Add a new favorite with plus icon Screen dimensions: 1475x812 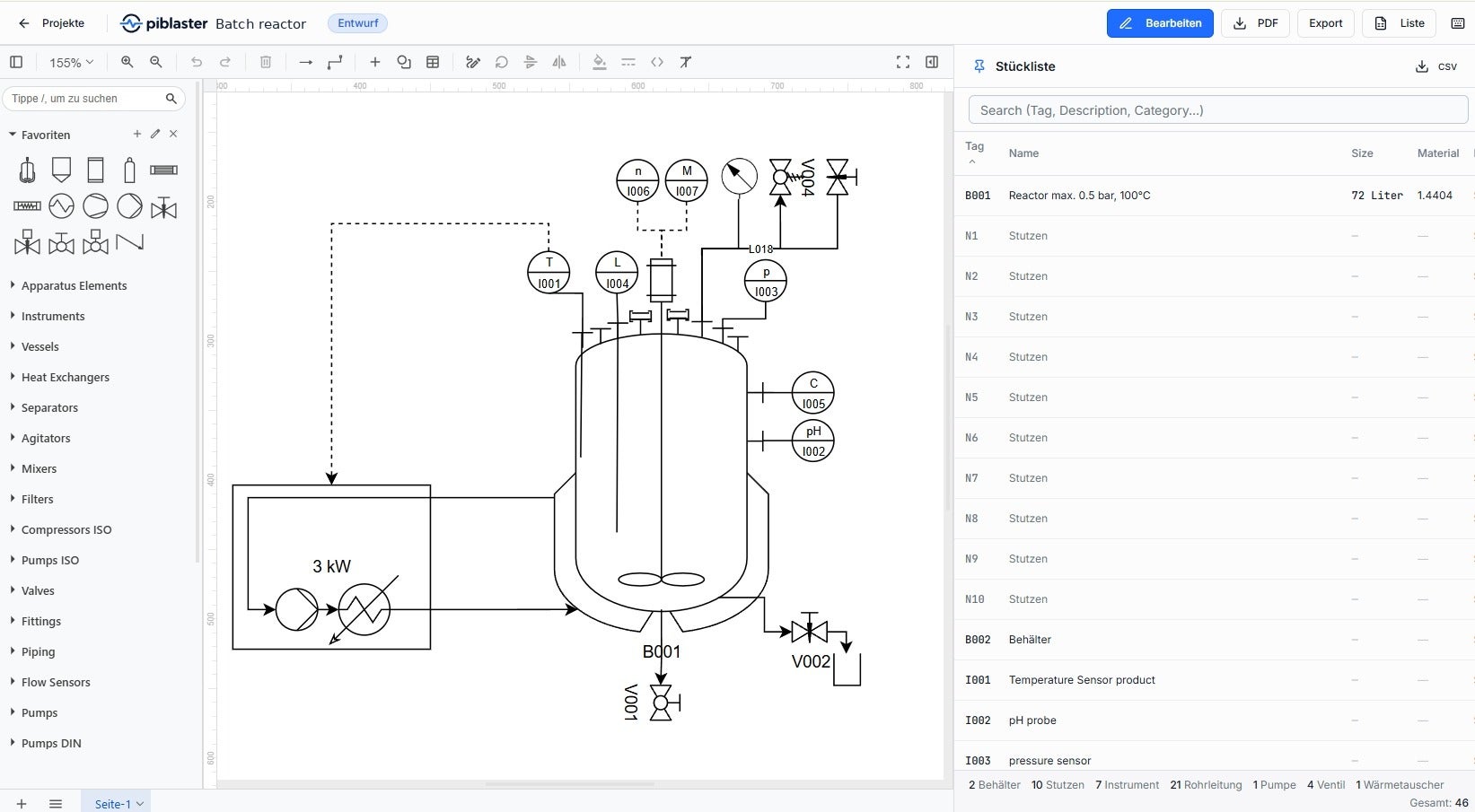pyautogui.click(x=137, y=134)
